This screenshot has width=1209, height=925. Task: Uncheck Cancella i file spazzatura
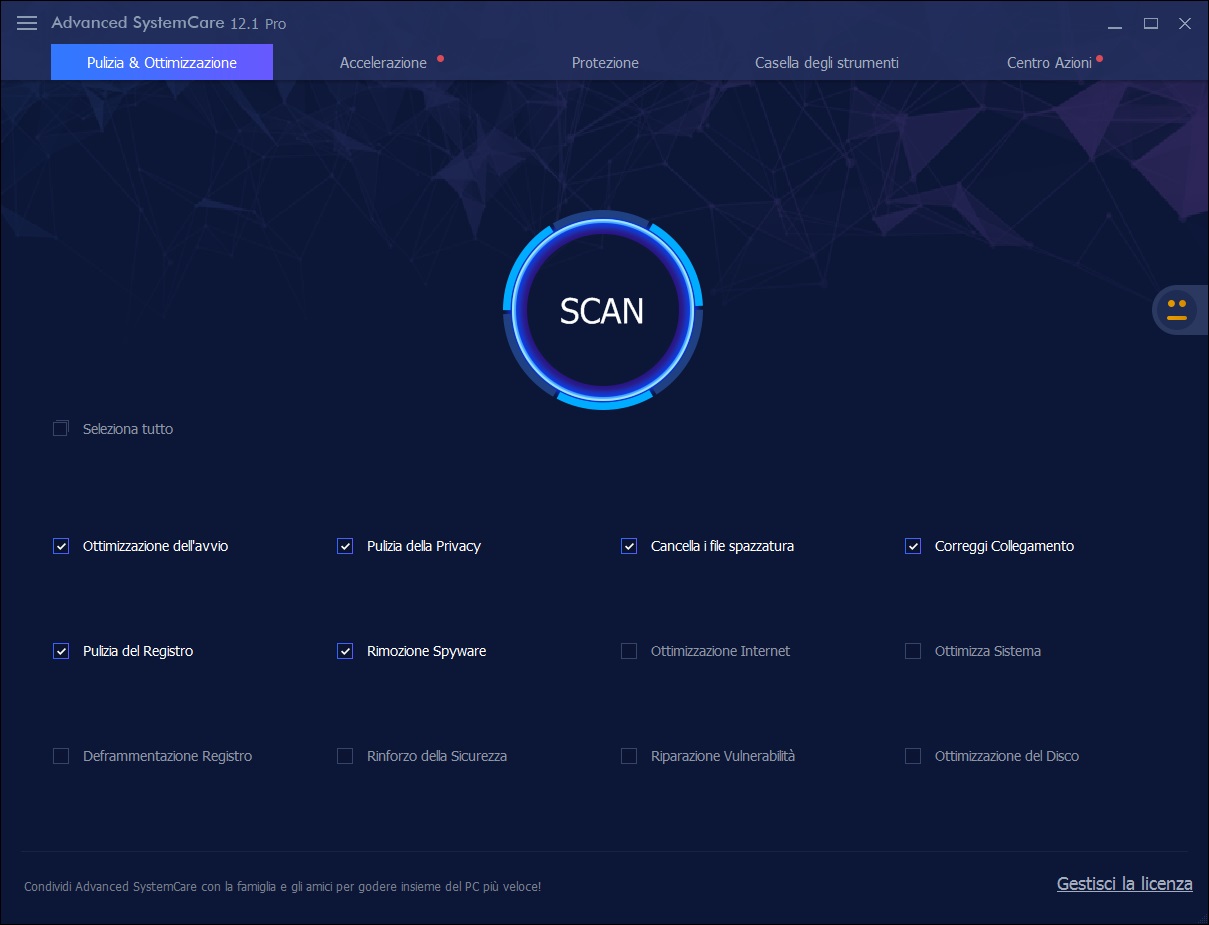[629, 546]
